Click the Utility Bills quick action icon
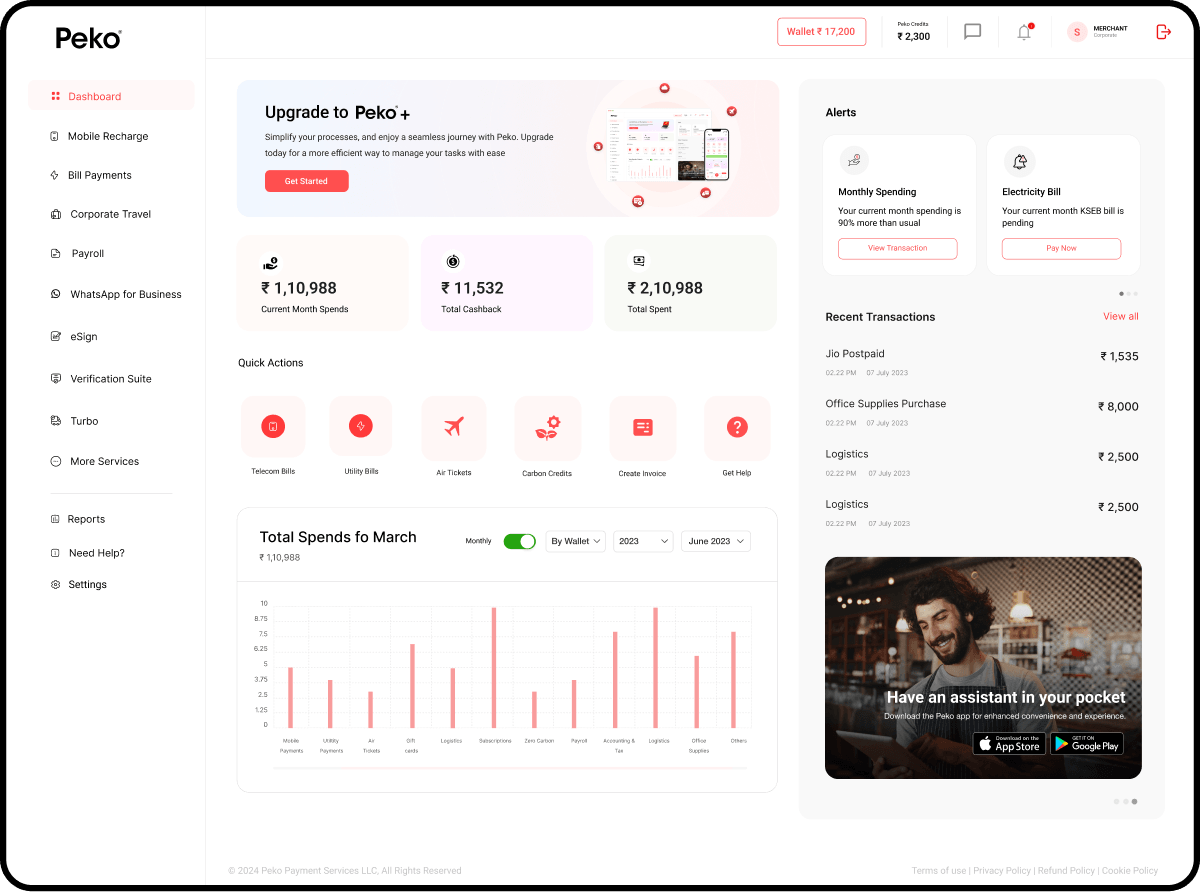The image size is (1200, 892). (360, 427)
